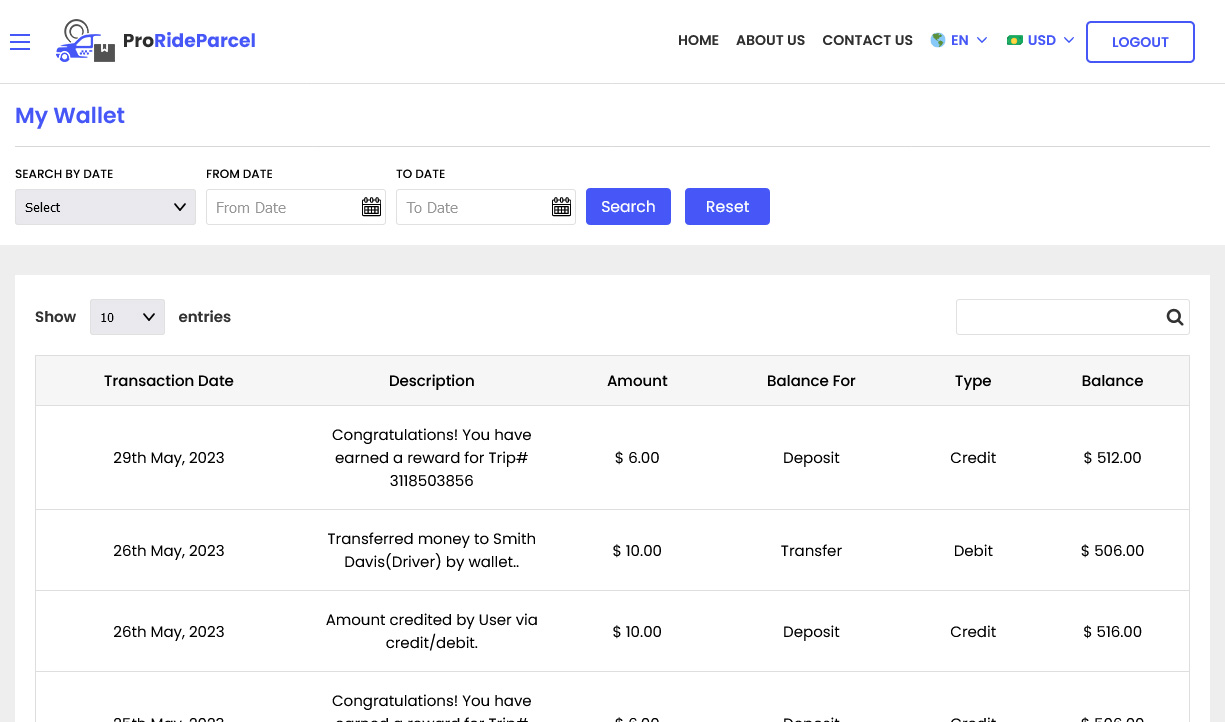This screenshot has height=722, width=1225.
Task: Click the Search button
Action: click(628, 207)
